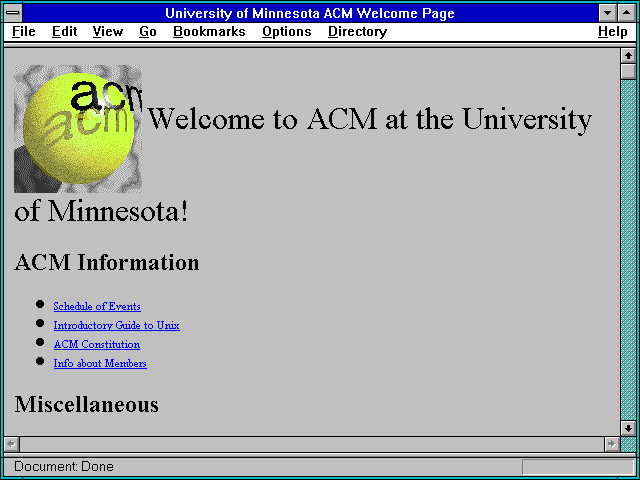
Task: Click the horizontal scrollbar track
Action: [312, 444]
